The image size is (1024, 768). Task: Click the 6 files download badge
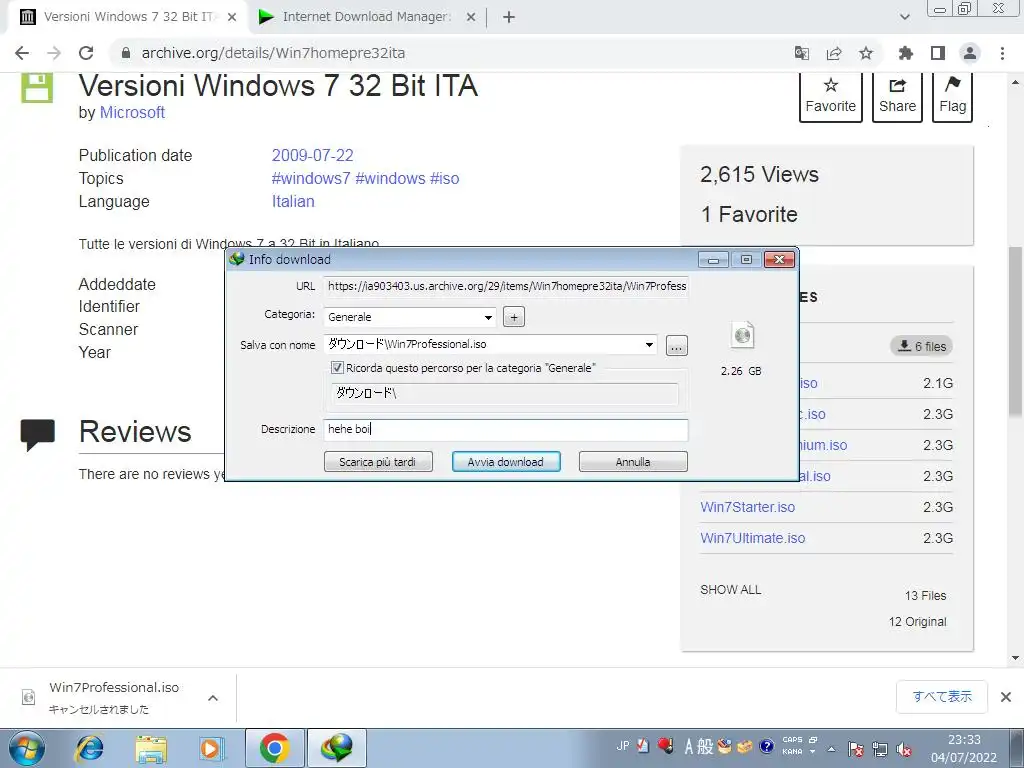pyautogui.click(x=921, y=346)
